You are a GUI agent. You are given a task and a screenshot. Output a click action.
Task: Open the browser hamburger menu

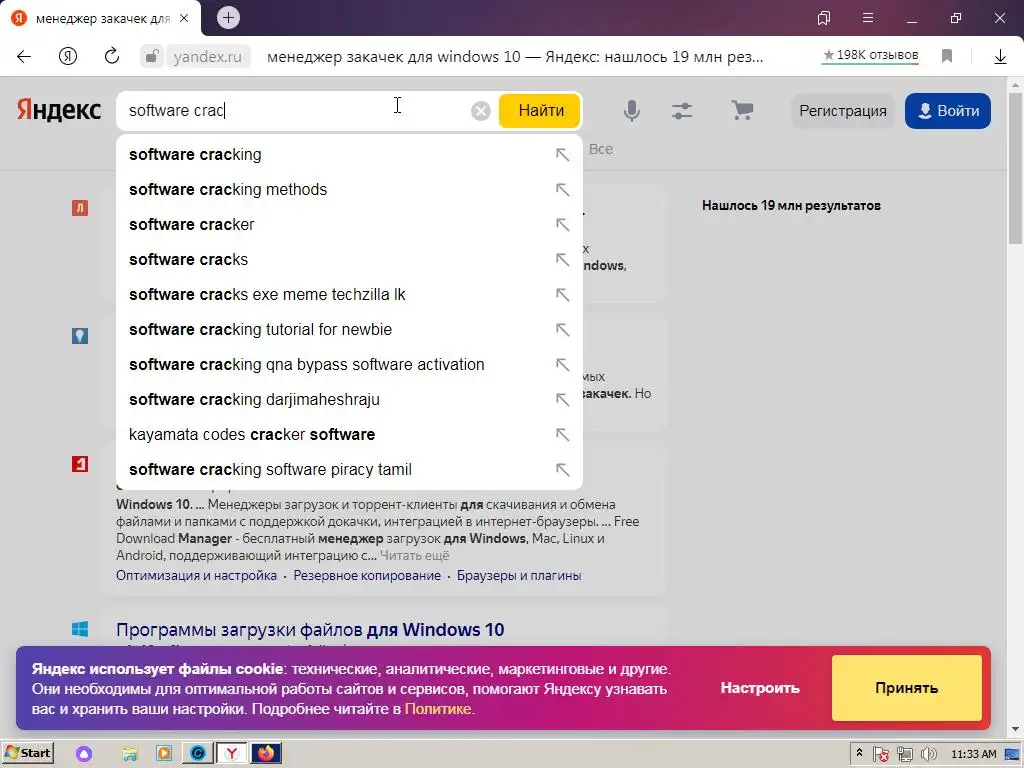(868, 18)
